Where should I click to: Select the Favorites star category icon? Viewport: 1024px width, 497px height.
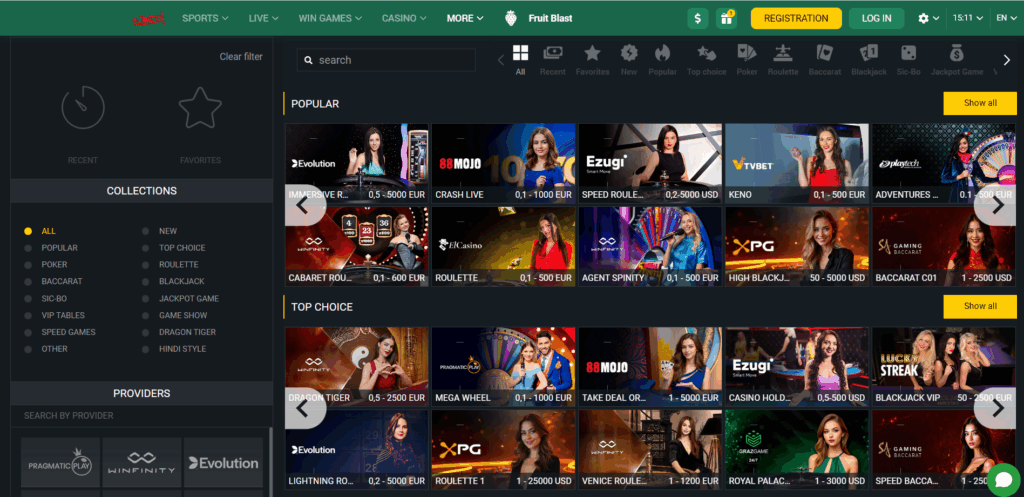592,53
